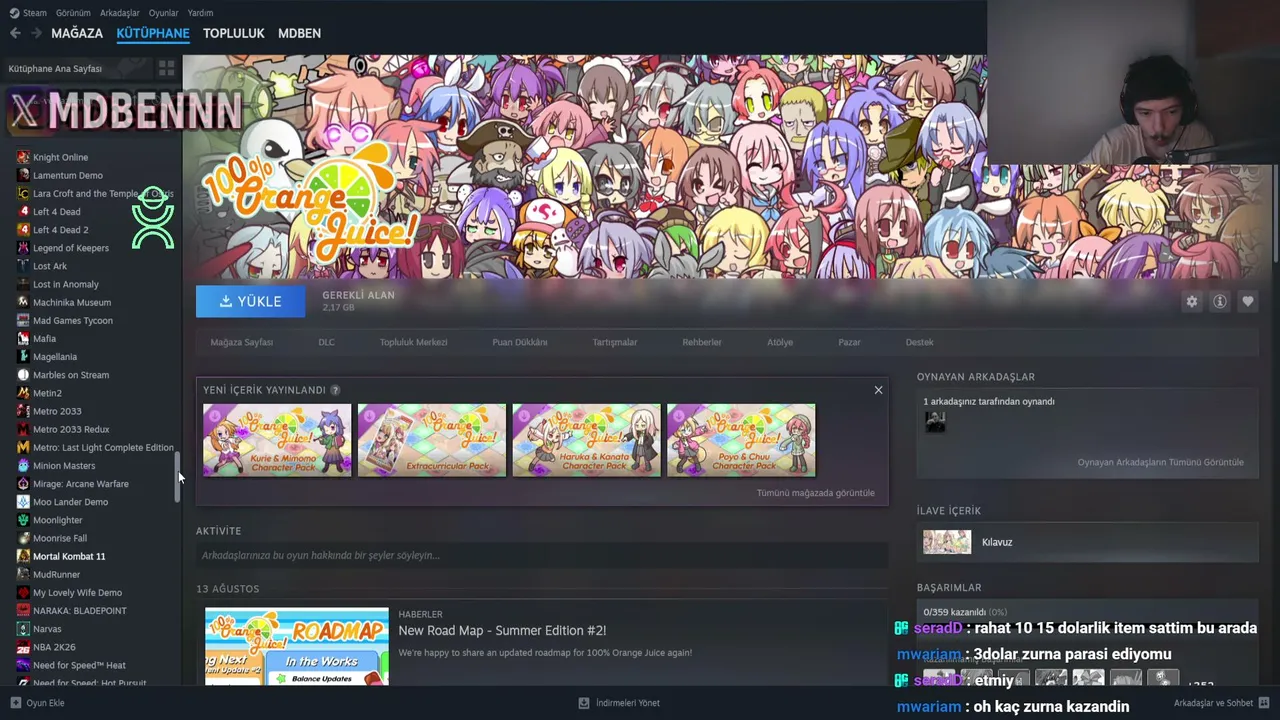Open the TOPLULUK section
Image resolution: width=1280 pixels, height=720 pixels.
click(x=234, y=33)
